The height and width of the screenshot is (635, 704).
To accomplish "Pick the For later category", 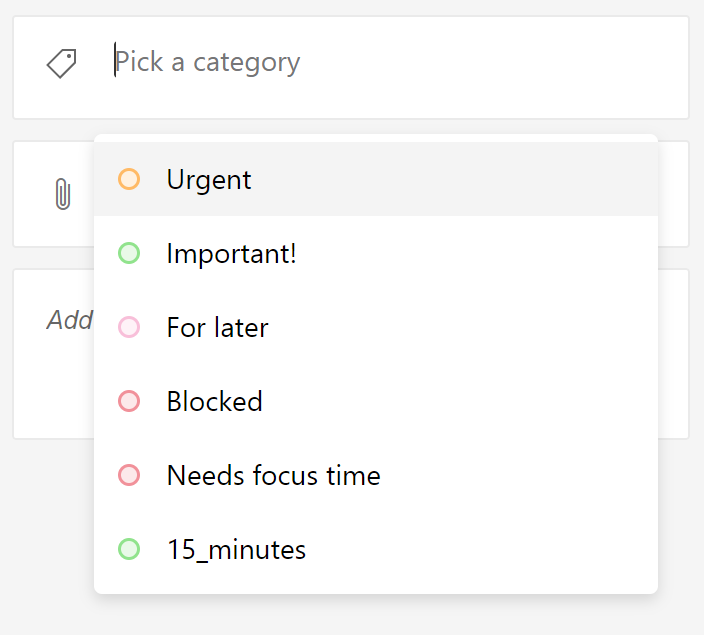I will pyautogui.click(x=376, y=327).
